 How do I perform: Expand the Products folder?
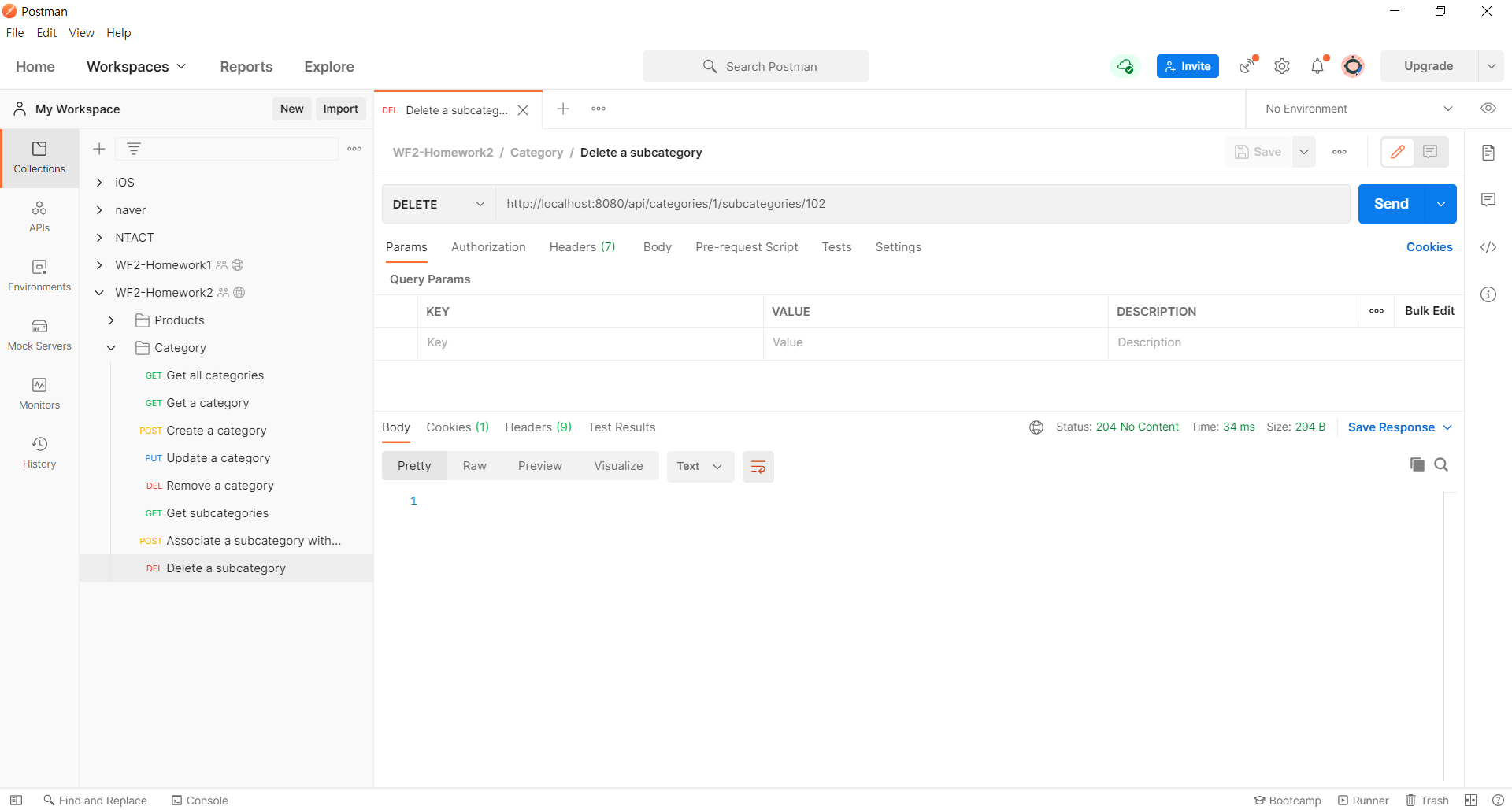coord(111,320)
